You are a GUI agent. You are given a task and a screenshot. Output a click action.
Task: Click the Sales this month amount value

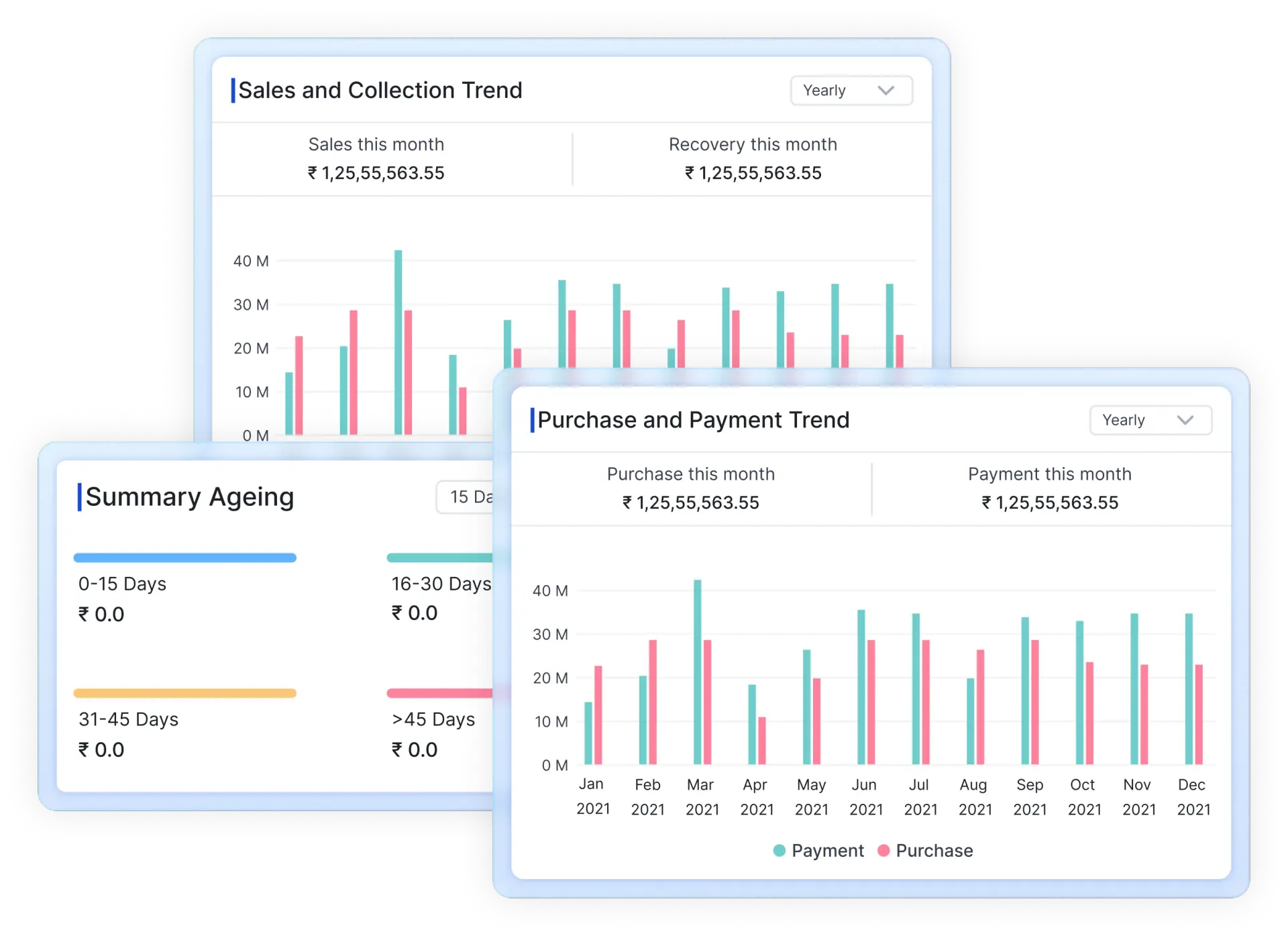376,173
